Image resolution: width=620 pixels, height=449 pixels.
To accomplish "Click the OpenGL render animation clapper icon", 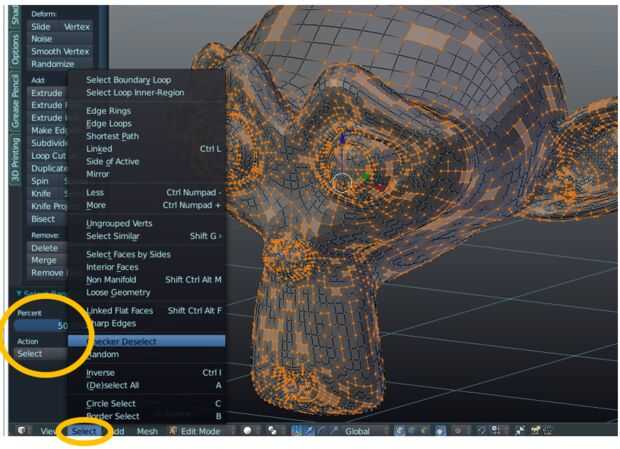I will coord(549,430).
